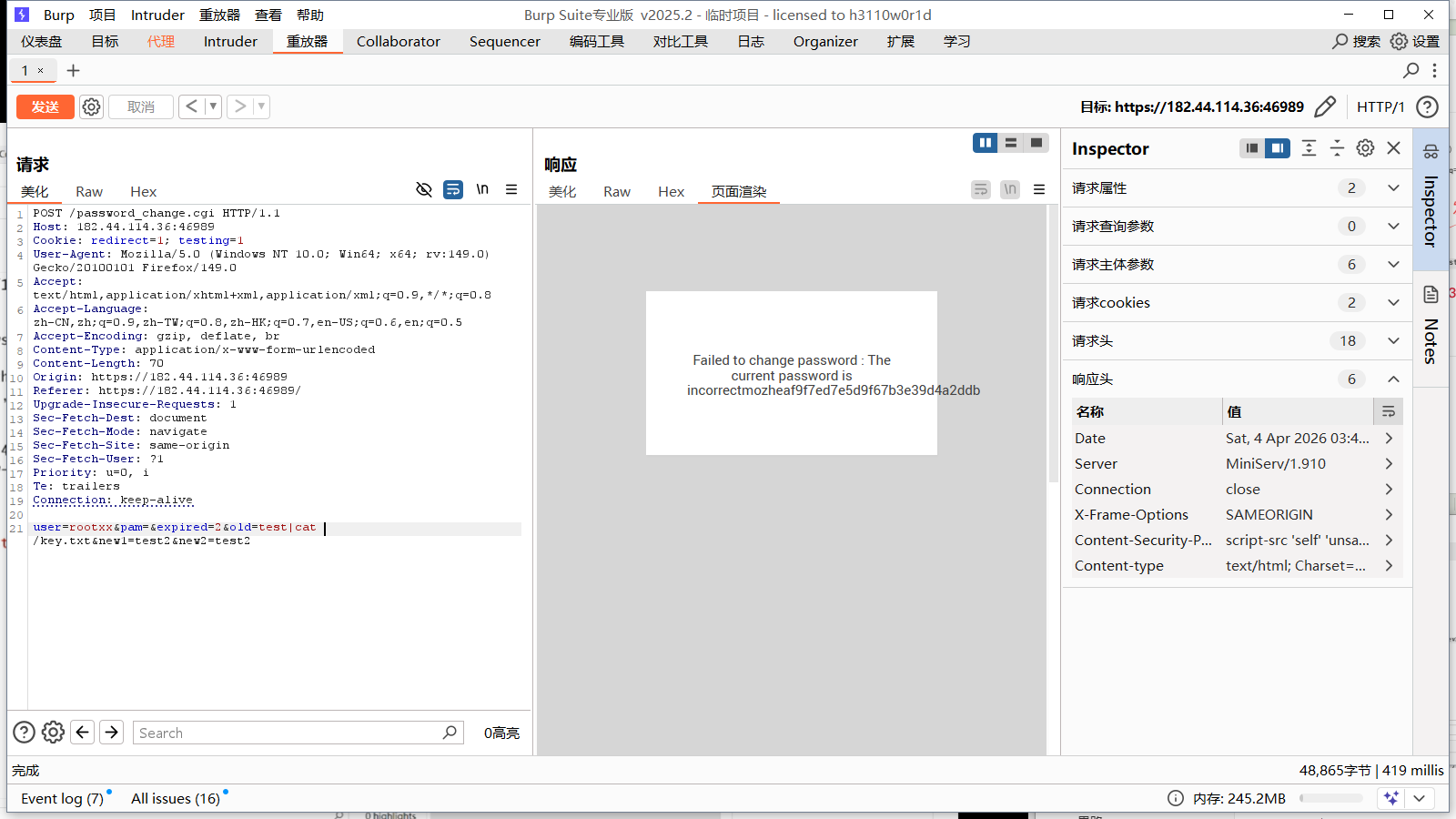Screen dimensions: 1456x819
Task: Toggle \n newline display in request editor
Action: [482, 189]
